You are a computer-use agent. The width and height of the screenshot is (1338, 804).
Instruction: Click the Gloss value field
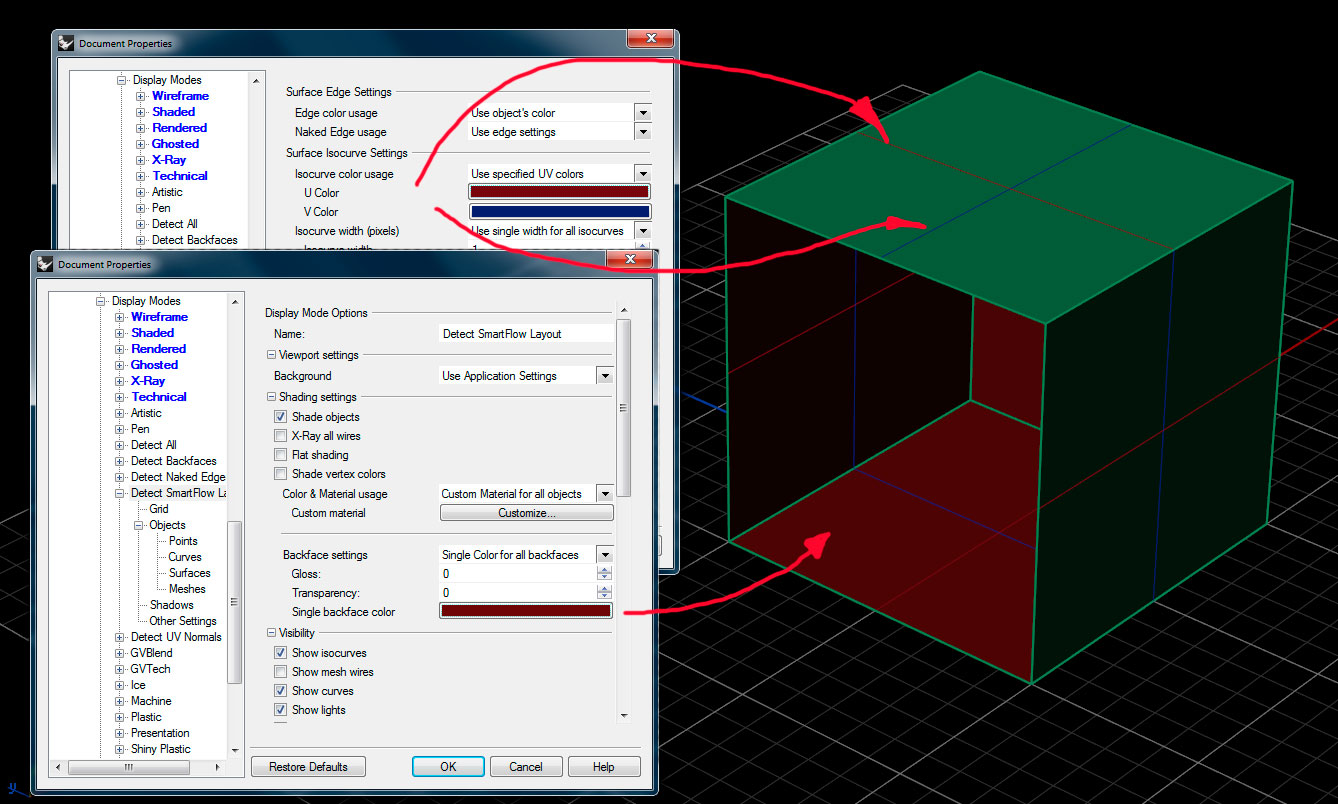518,574
